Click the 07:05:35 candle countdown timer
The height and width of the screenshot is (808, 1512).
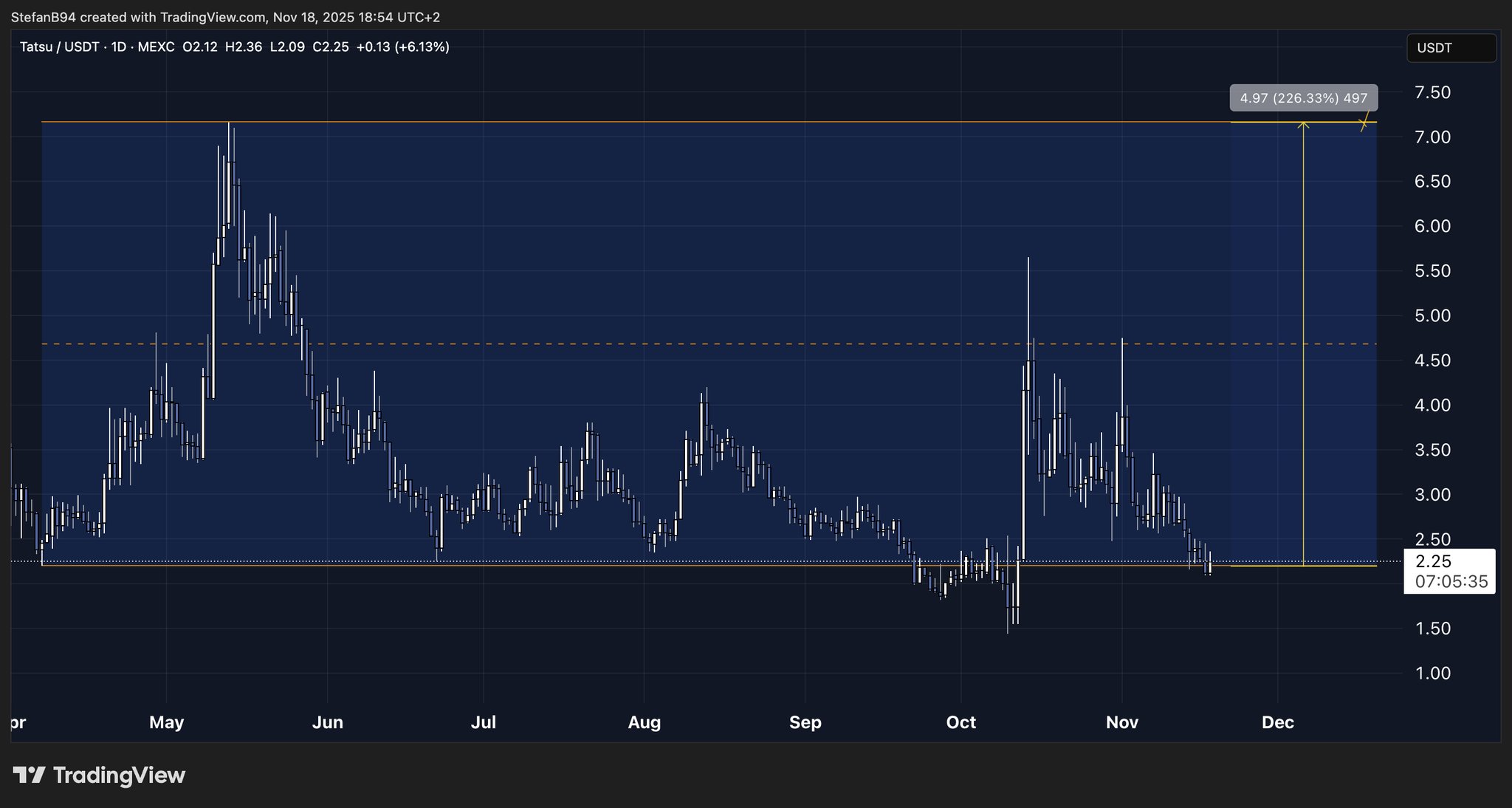(1451, 582)
